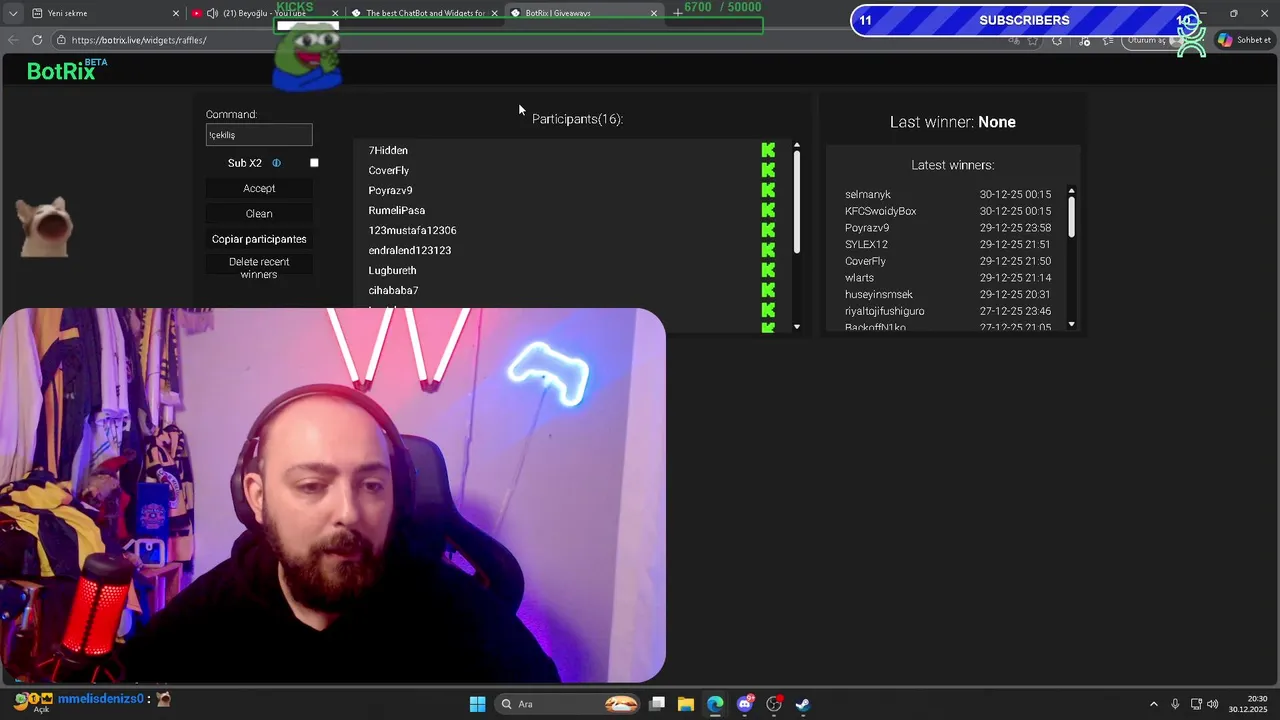Click winner KFCSwoidyBox in latest winners
1280x720 pixels.
tap(881, 211)
